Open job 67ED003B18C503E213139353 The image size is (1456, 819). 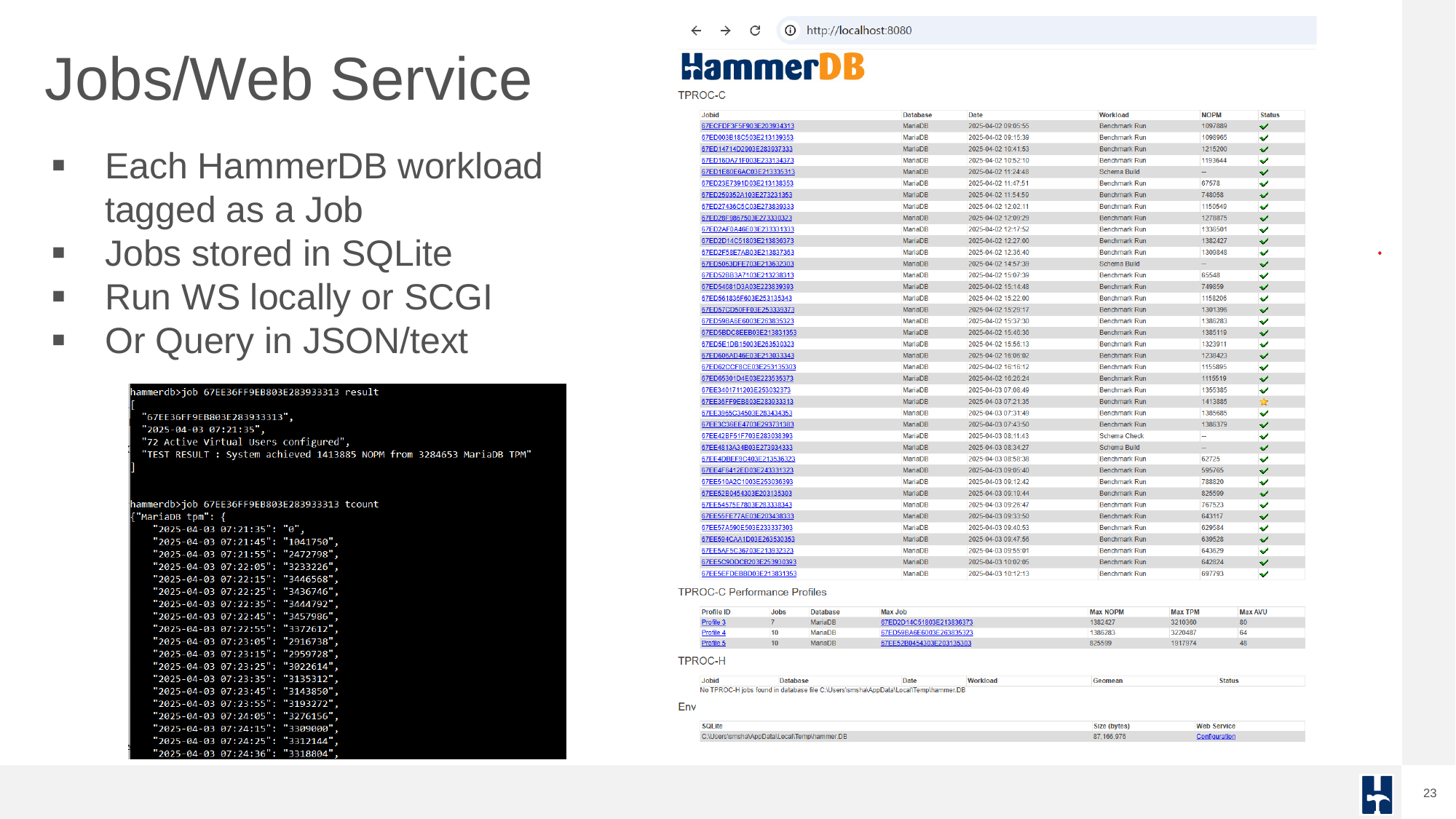click(x=747, y=138)
